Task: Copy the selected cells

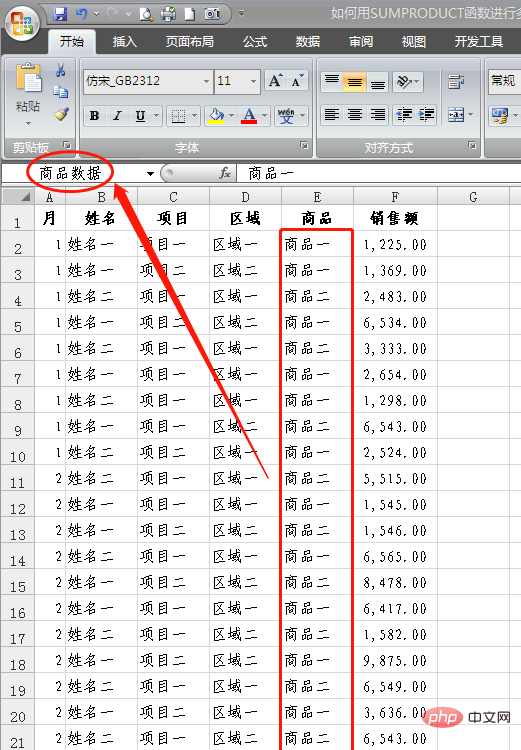Action: (x=61, y=91)
